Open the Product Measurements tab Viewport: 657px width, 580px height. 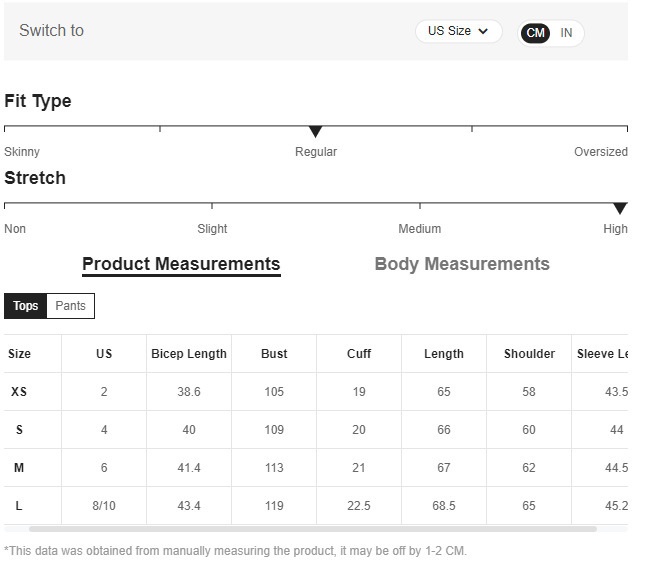click(x=181, y=264)
